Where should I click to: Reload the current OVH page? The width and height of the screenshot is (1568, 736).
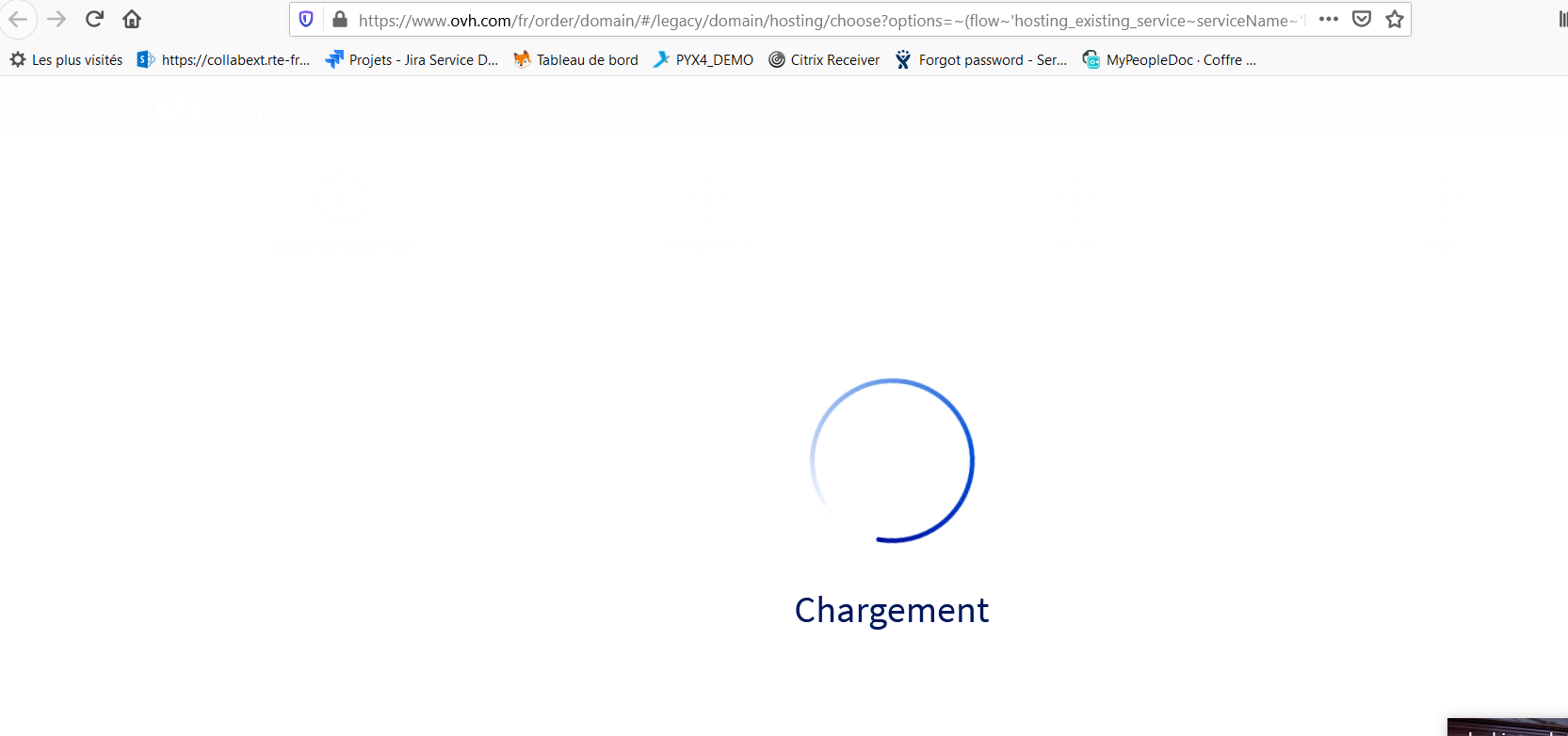pyautogui.click(x=94, y=19)
